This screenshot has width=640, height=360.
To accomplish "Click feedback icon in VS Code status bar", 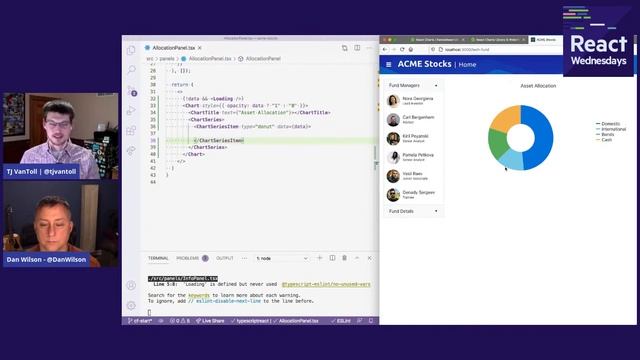I will click(360, 321).
